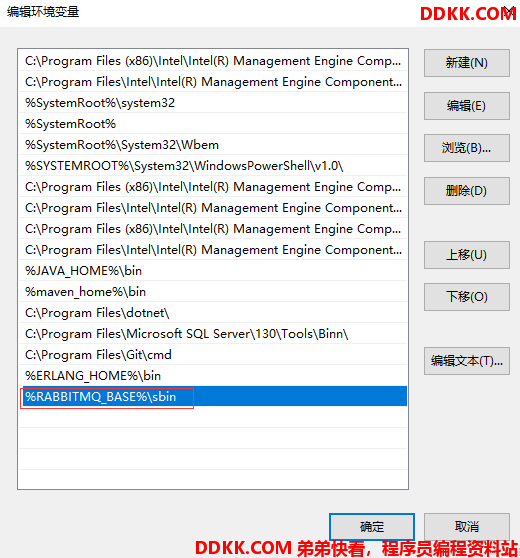Screen dimensions: 520x558
Task: Choose the C:\Program Files\Git\cmd entry
Action: [213, 354]
